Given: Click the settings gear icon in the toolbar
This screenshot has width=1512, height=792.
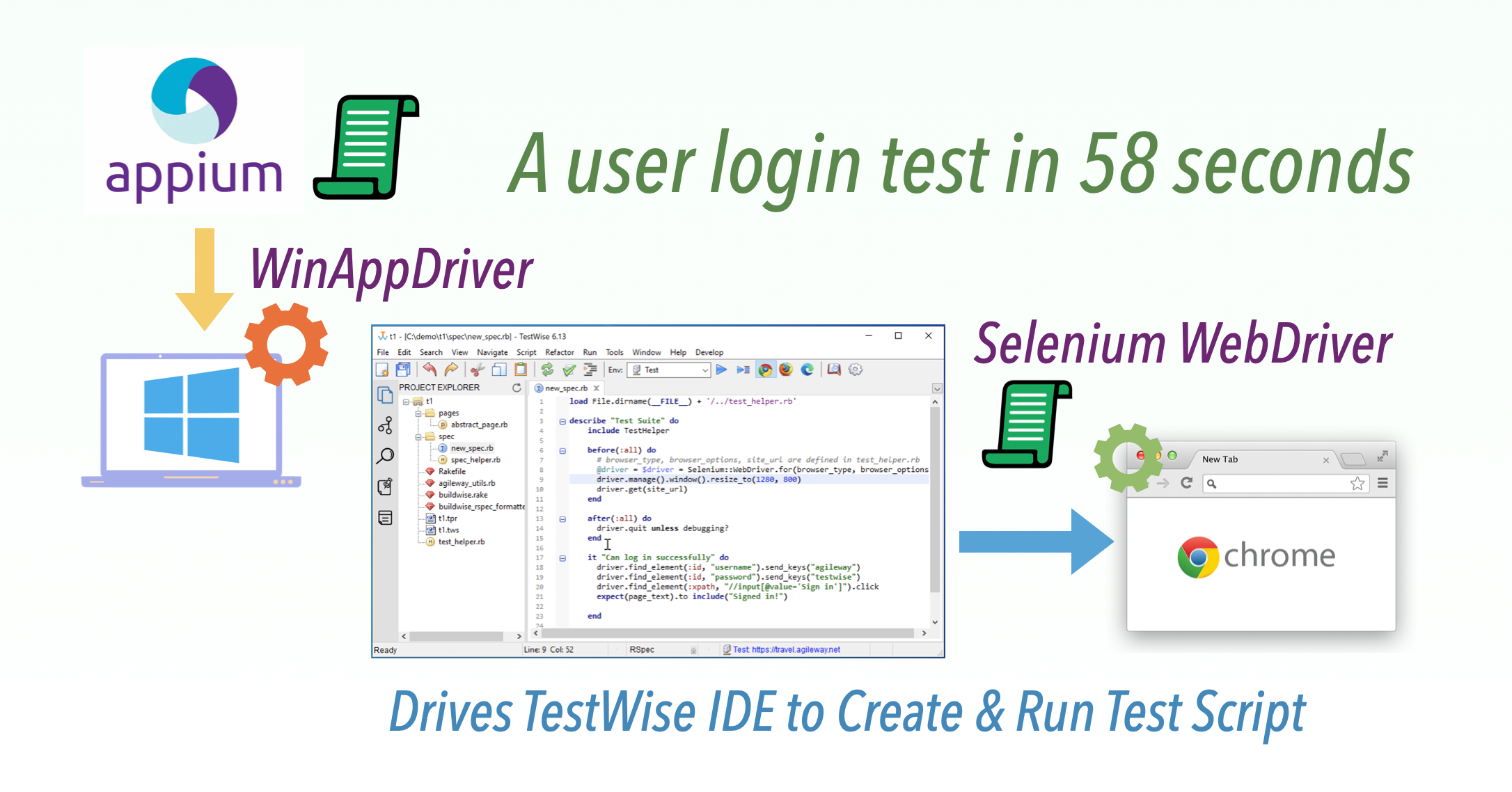Looking at the screenshot, I should pyautogui.click(x=856, y=370).
